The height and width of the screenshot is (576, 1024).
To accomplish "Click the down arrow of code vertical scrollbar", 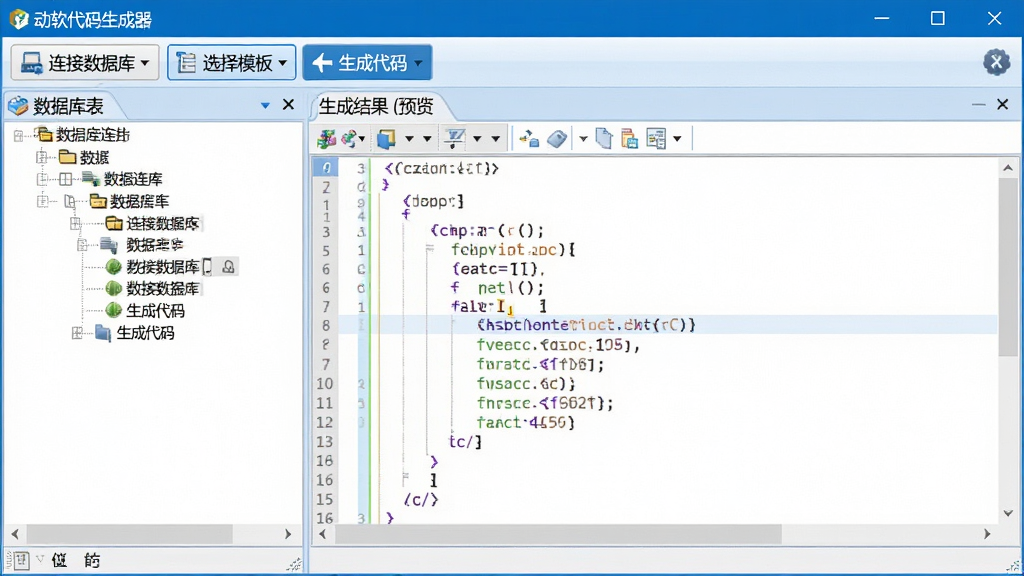I will pyautogui.click(x=1008, y=513).
